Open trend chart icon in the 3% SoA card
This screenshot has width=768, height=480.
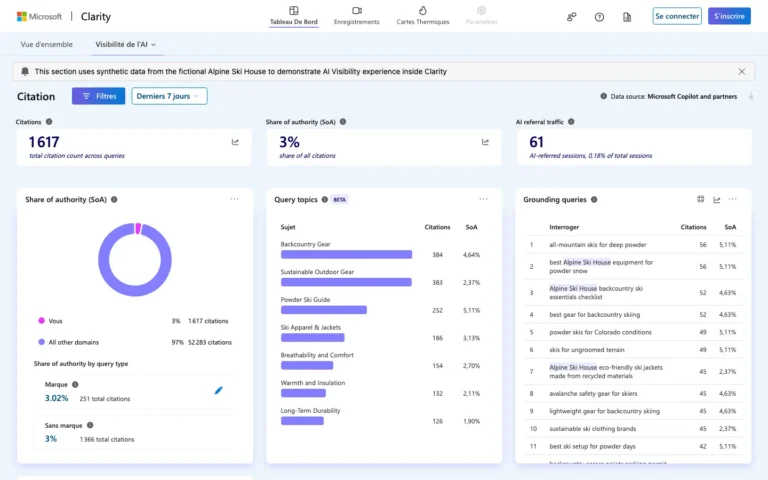(485, 142)
